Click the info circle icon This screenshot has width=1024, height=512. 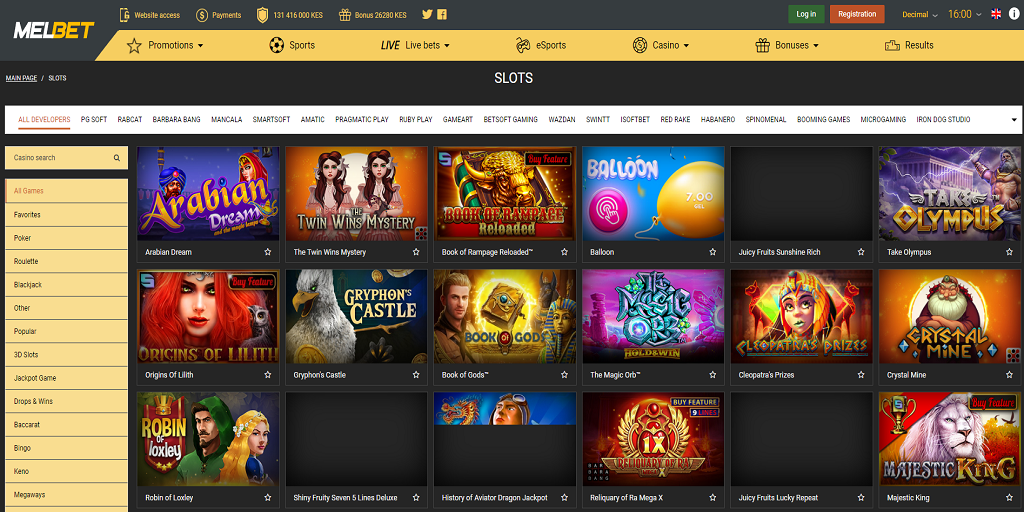(1014, 14)
